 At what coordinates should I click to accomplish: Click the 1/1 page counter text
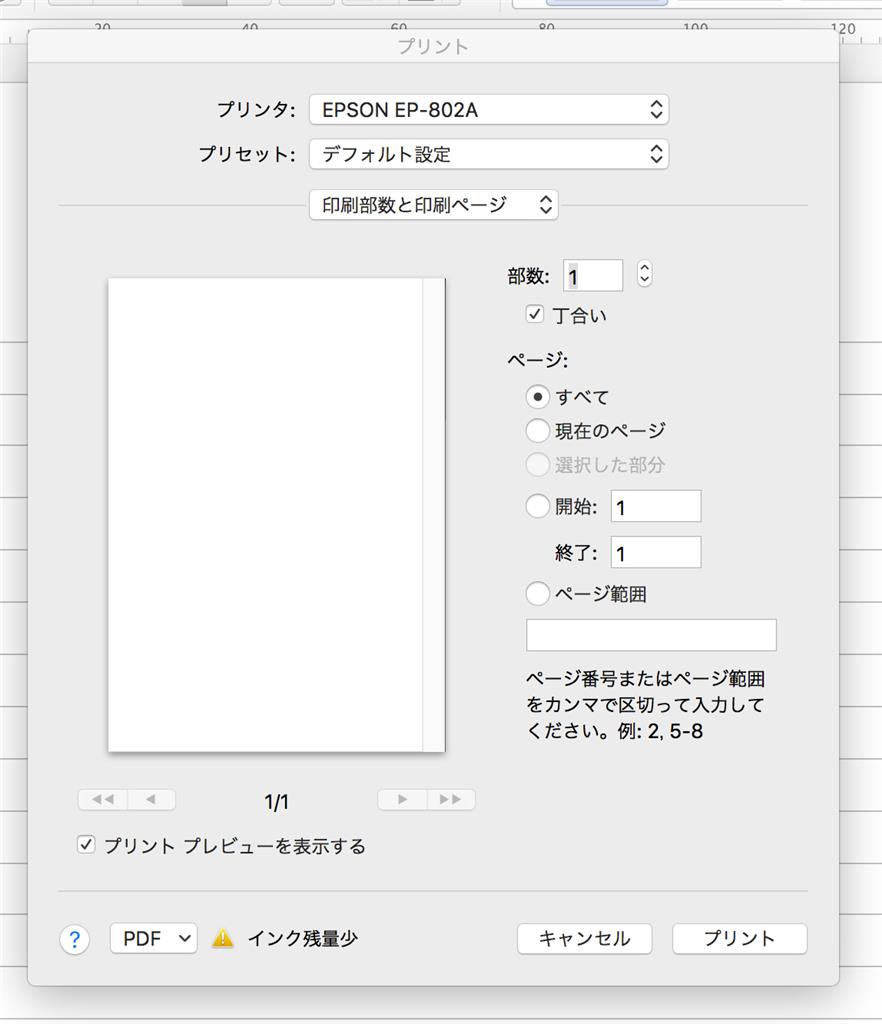[x=276, y=801]
